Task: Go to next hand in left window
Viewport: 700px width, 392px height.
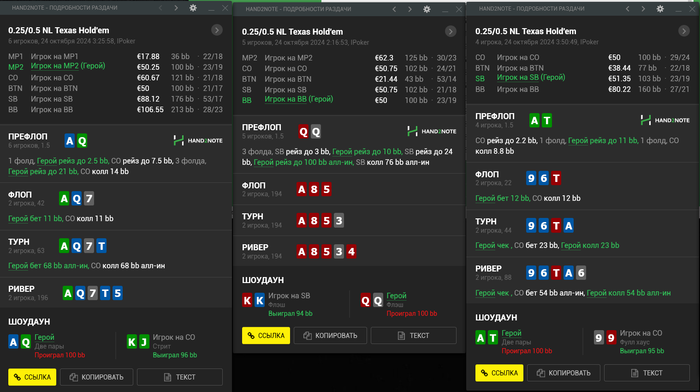Action: click(176, 8)
